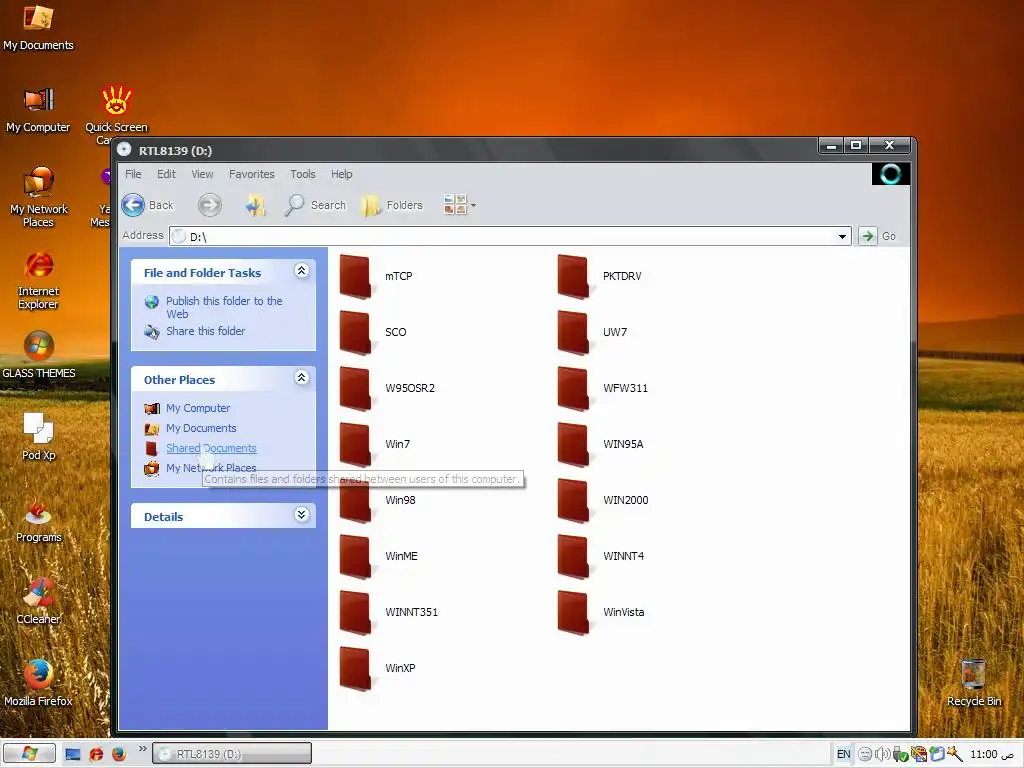
Task: Select the WIN2000 folder
Action: pos(603,502)
